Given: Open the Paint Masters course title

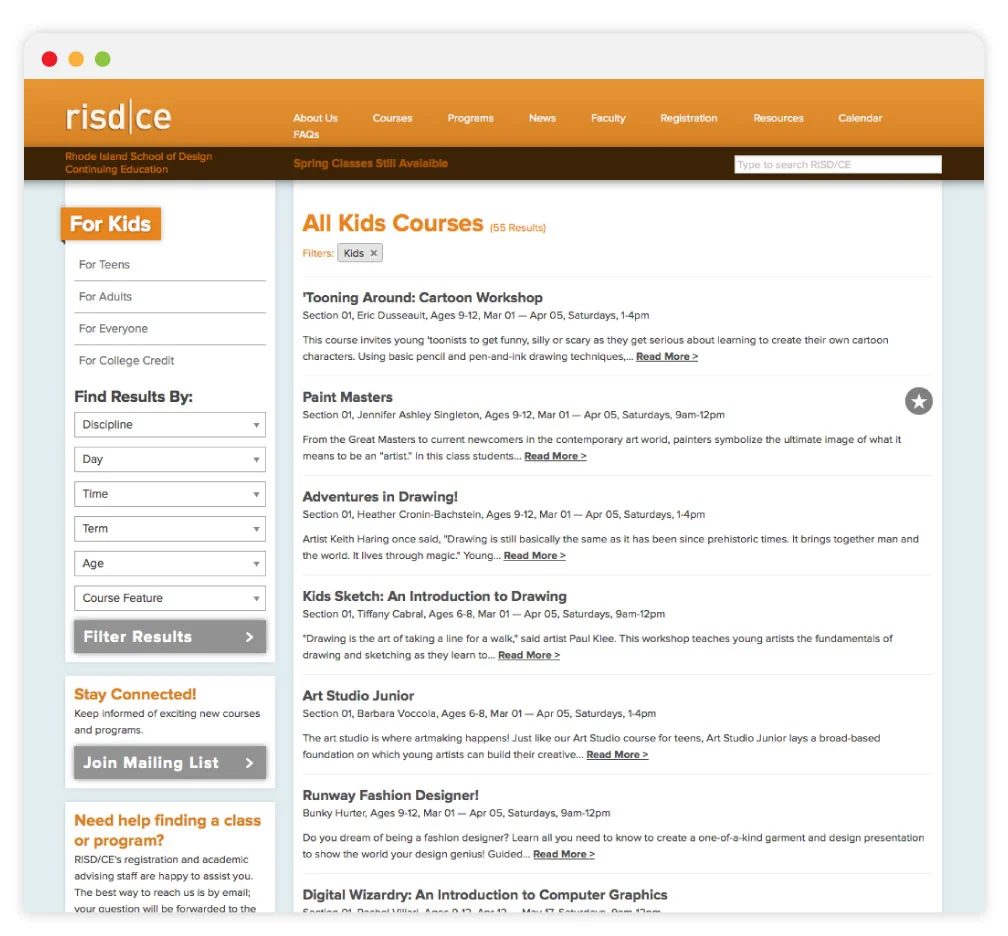Looking at the screenshot, I should click(347, 397).
